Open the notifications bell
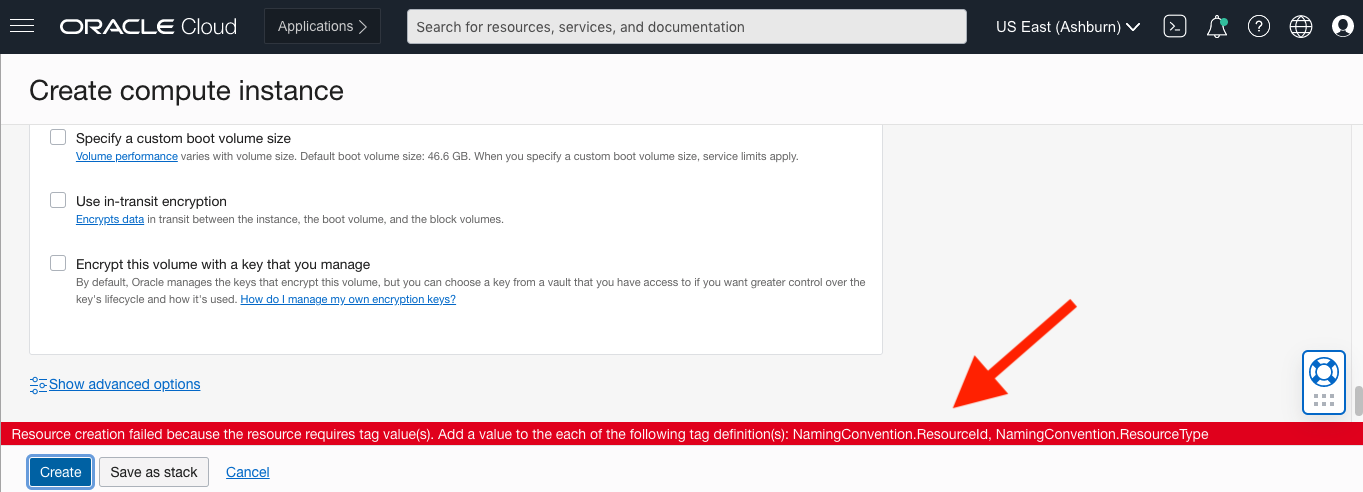This screenshot has width=1363, height=492. point(1217,27)
